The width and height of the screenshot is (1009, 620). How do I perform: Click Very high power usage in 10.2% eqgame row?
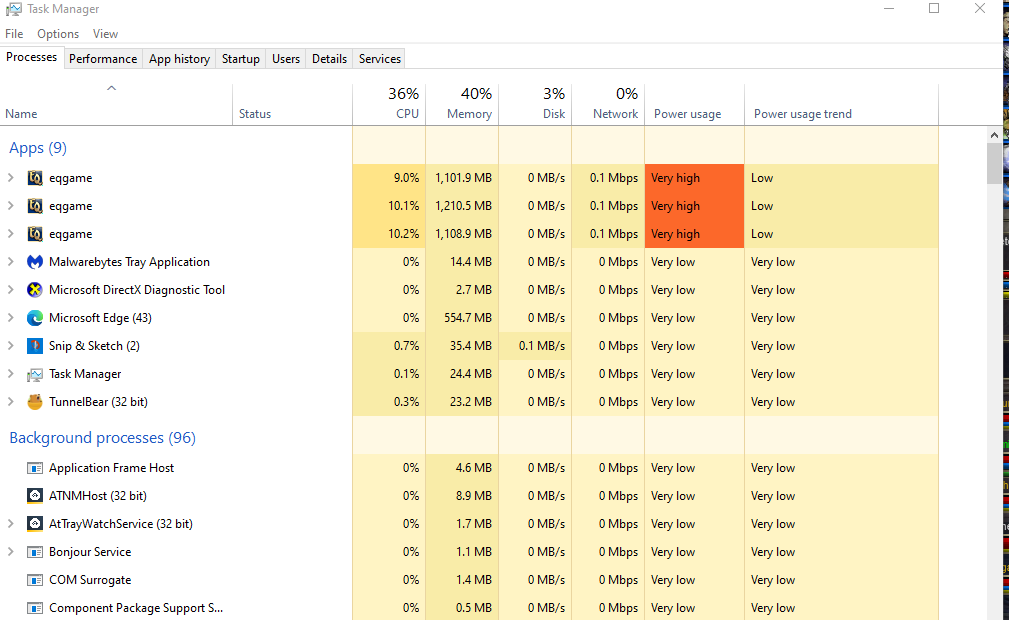[694, 234]
